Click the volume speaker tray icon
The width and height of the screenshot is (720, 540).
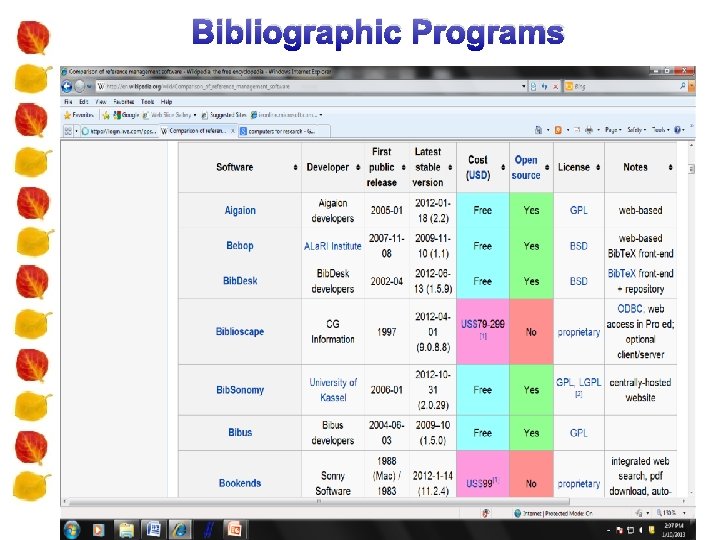tap(641, 531)
